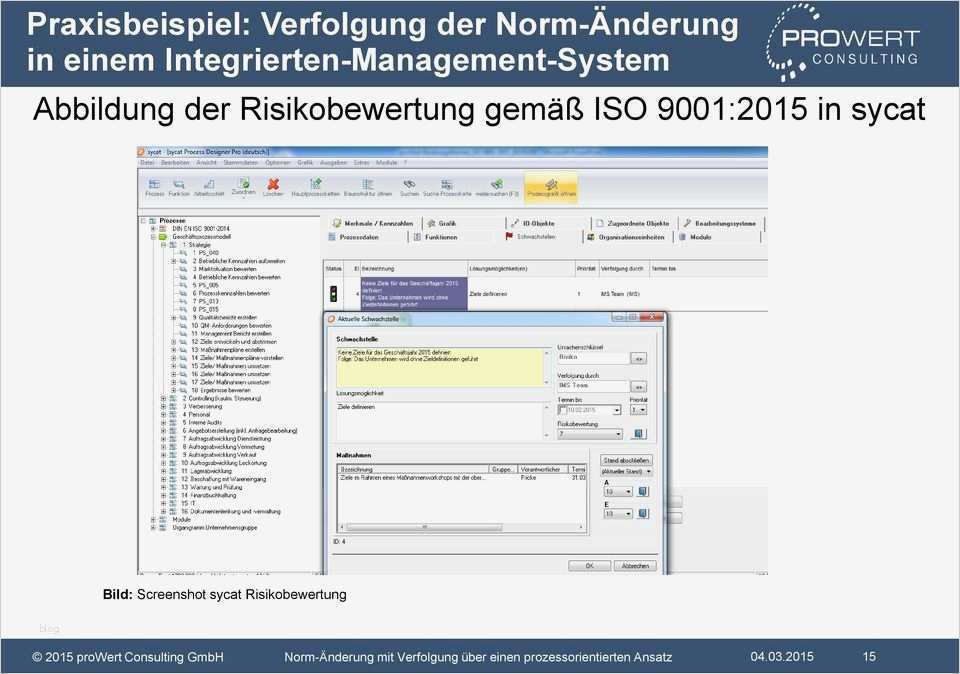This screenshot has width=960, height=674.
Task: Click the Suchen binoculars icon
Action: 409,184
